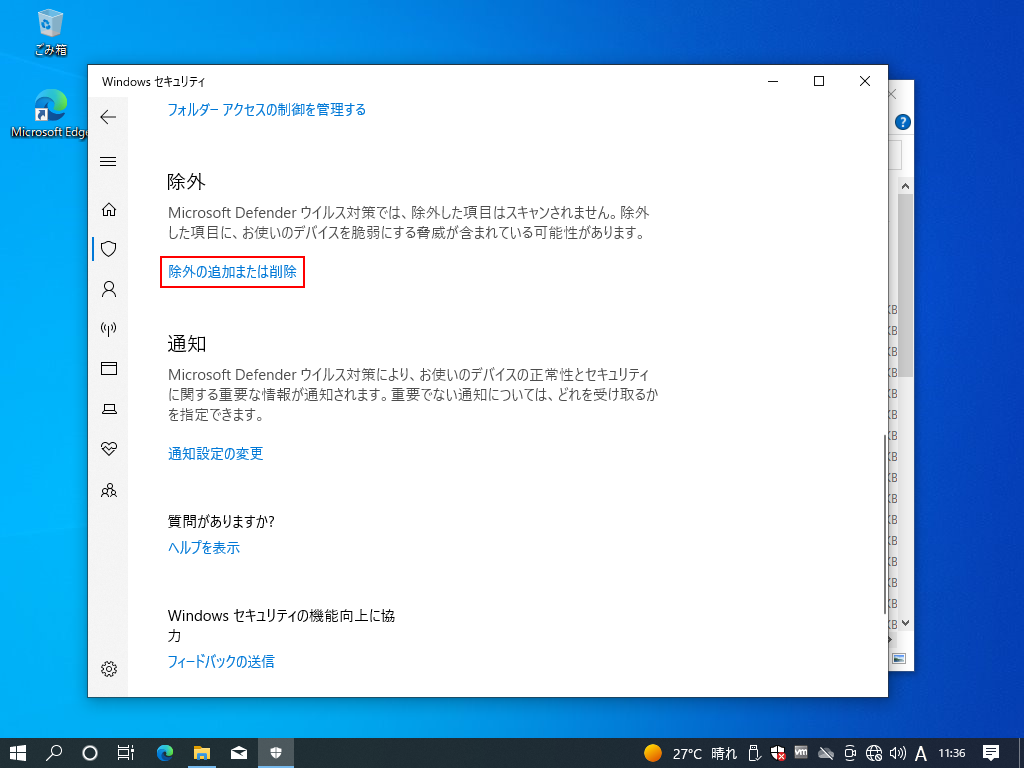
Task: Open Device security laptop icon
Action: tap(108, 409)
